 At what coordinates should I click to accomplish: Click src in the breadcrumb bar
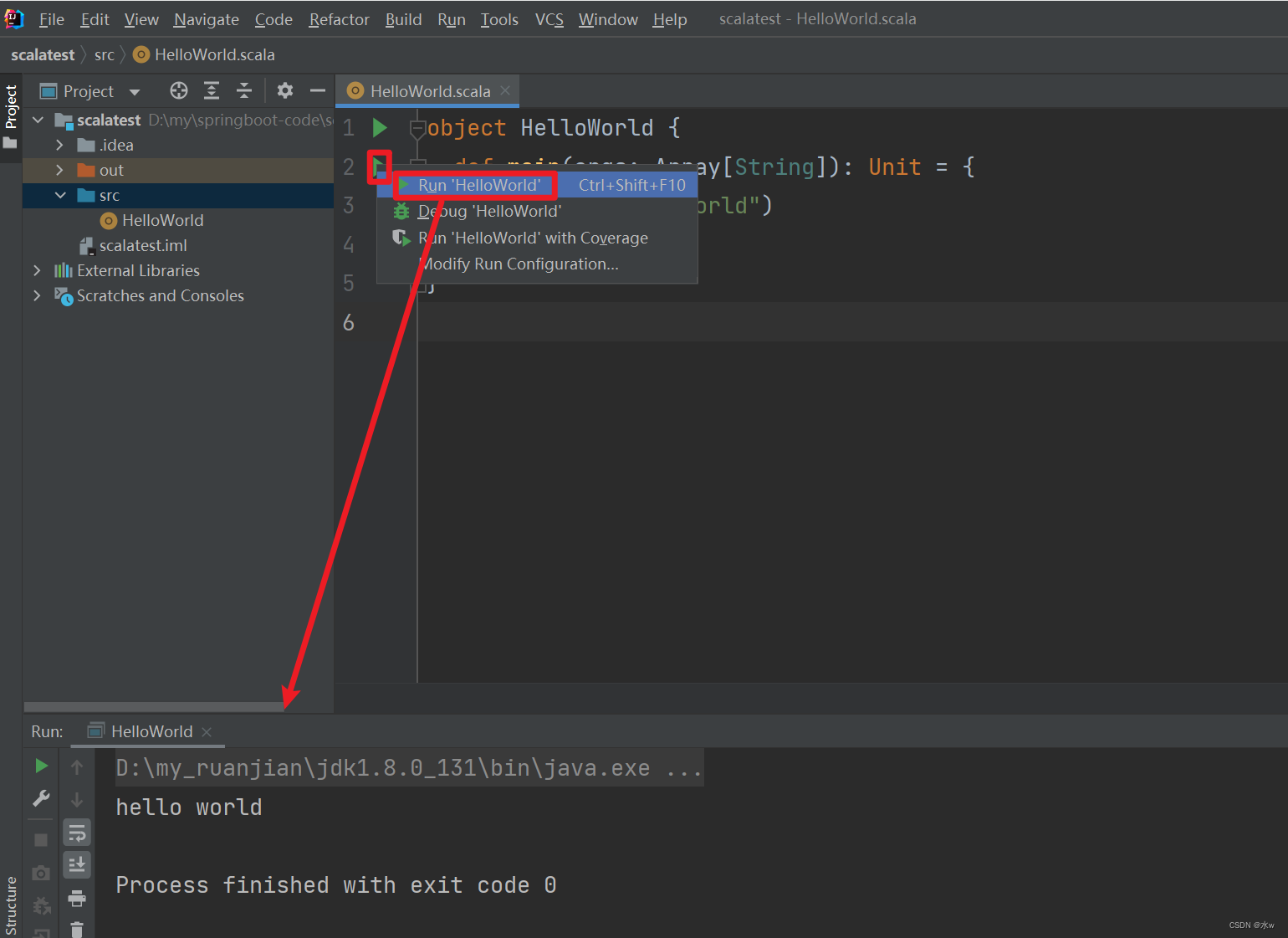(105, 54)
